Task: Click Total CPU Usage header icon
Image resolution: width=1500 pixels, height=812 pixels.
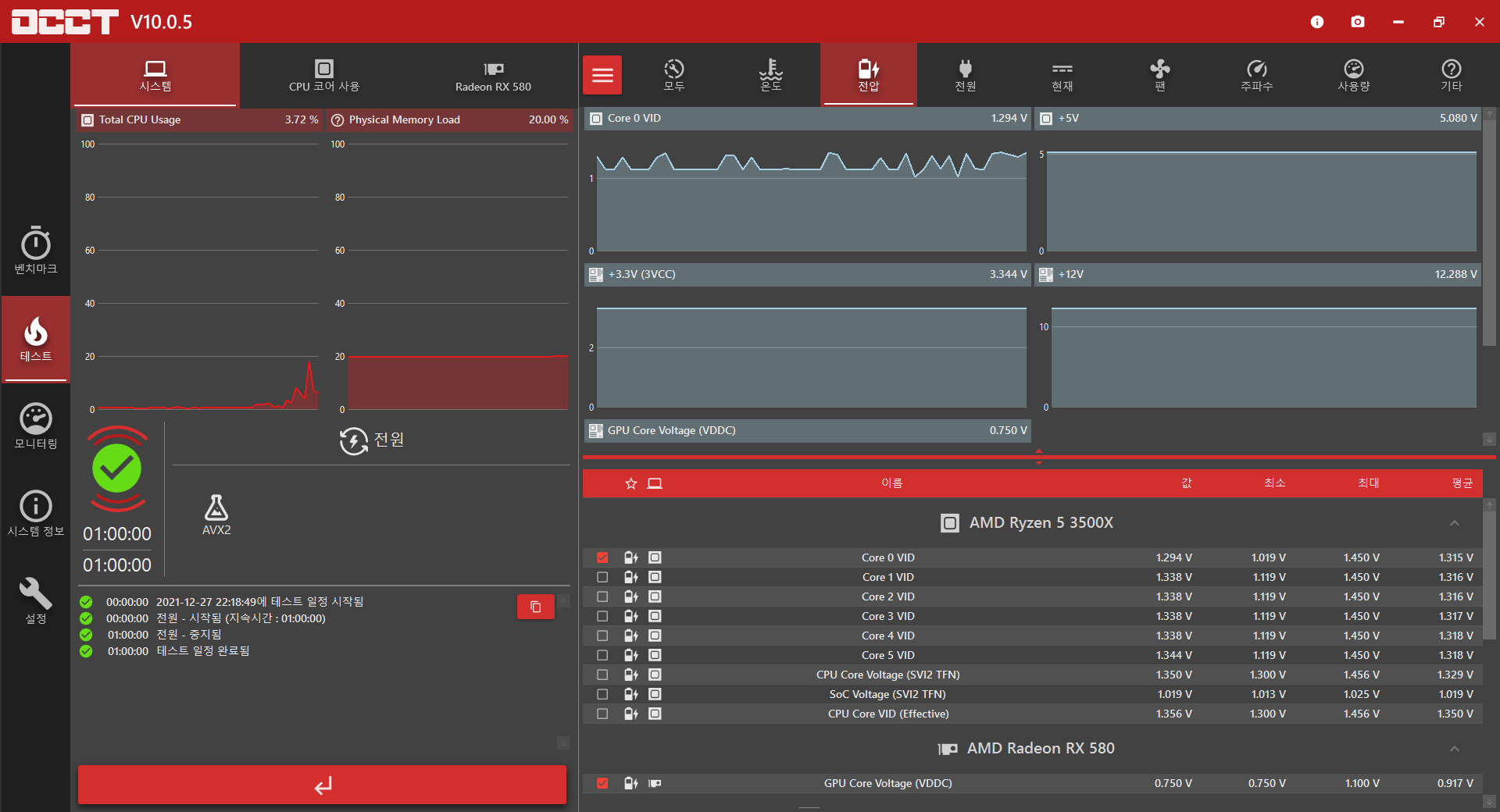Action: point(87,120)
